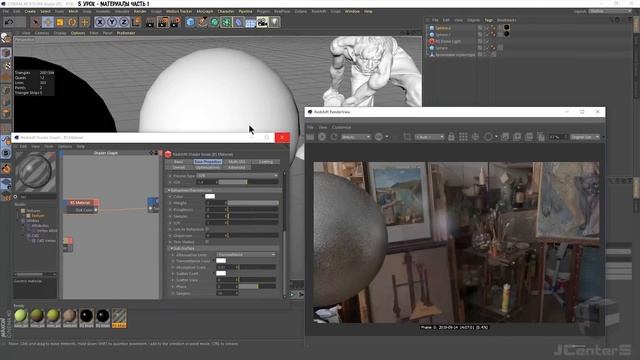Toggle lock icon in RenderView toolbar
This screenshot has height=360, width=640.
[451, 137]
